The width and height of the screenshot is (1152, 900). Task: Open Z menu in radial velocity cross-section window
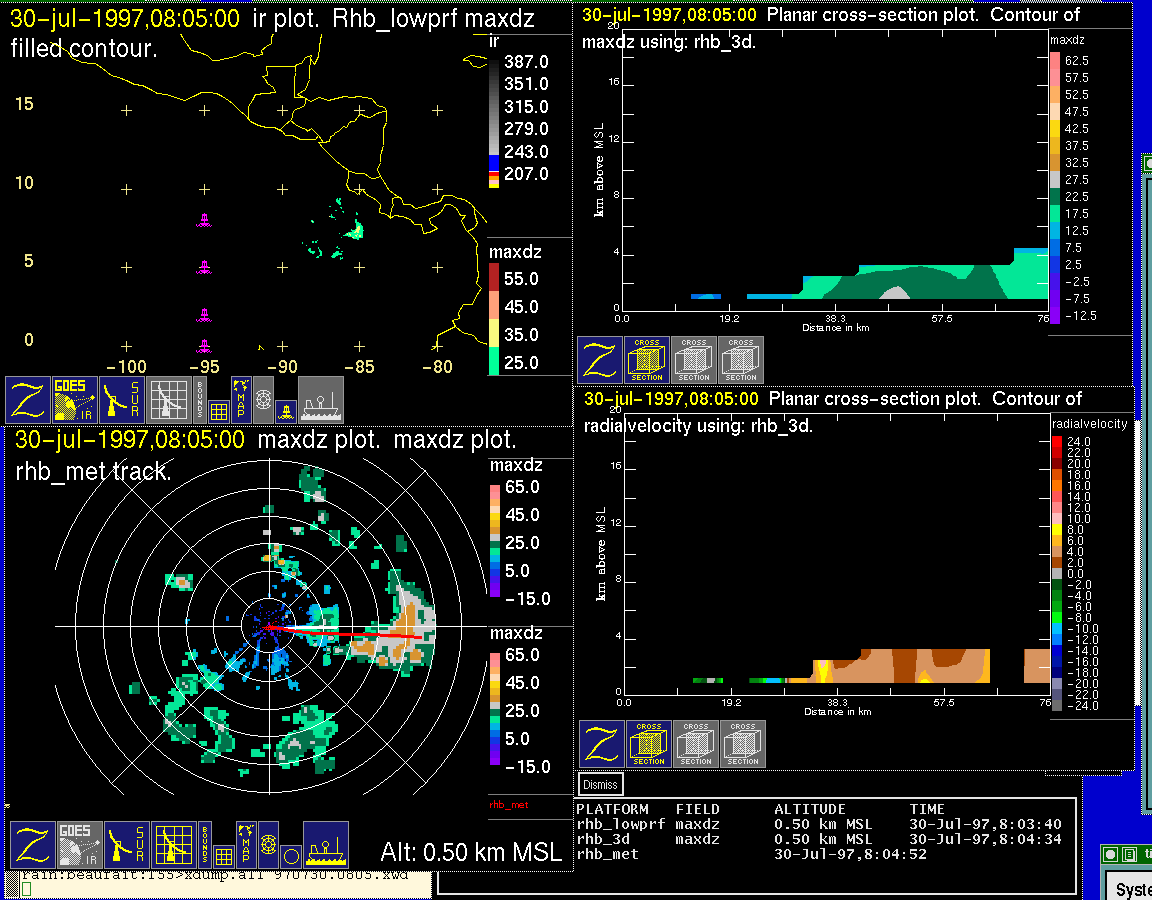[602, 744]
